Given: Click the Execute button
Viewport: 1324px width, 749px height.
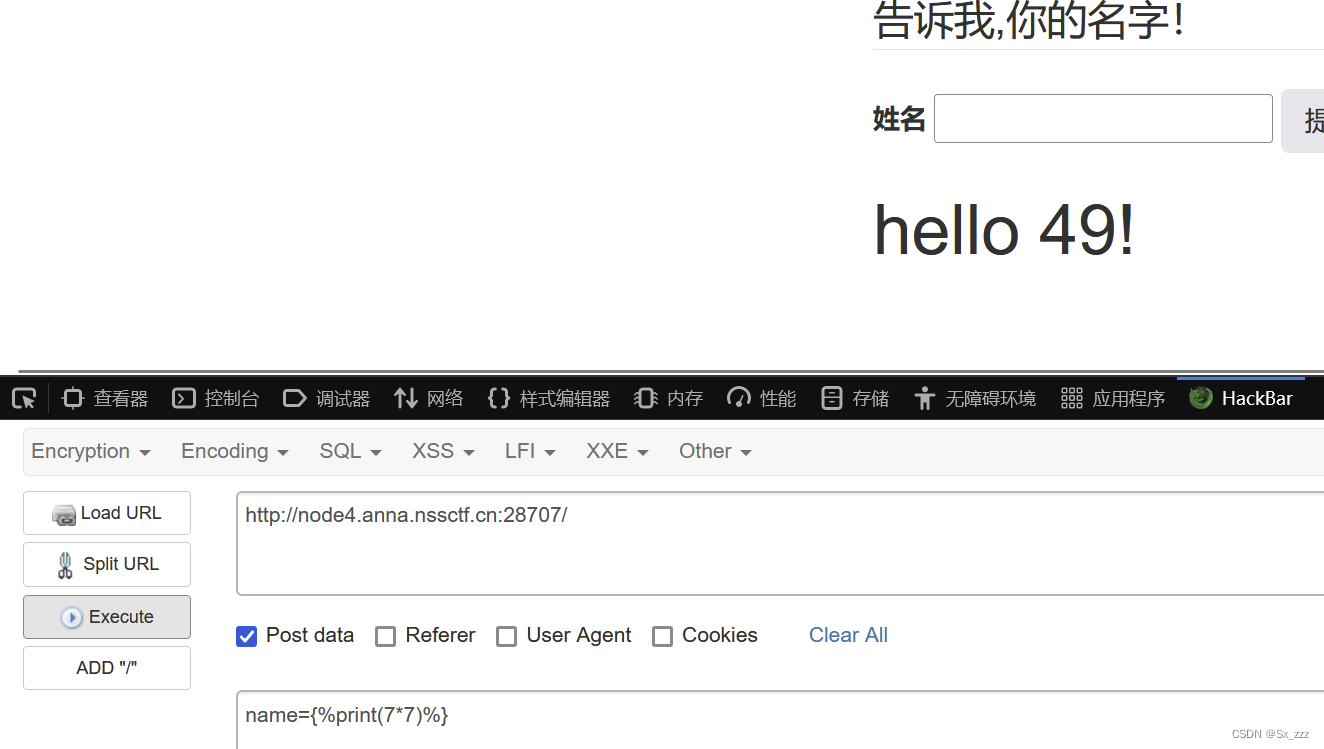Looking at the screenshot, I should point(107,617).
